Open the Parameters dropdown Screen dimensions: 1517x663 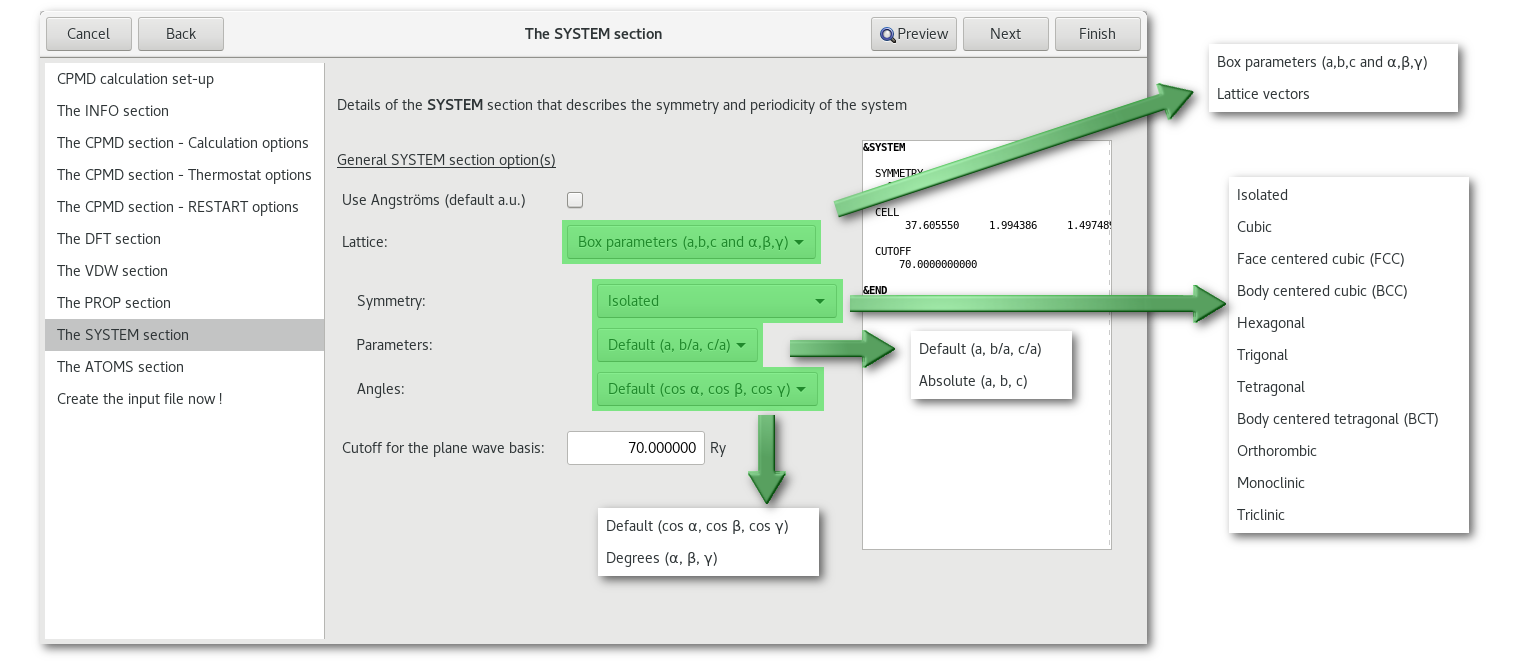(677, 345)
